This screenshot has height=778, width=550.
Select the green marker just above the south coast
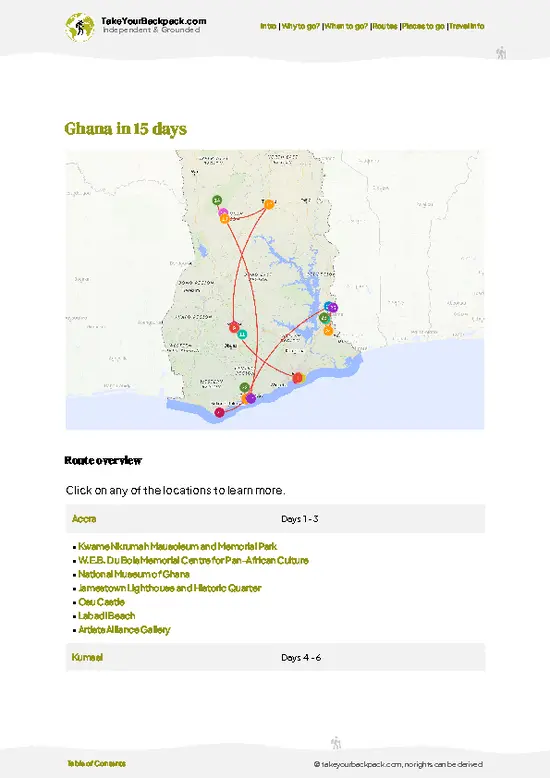point(244,387)
